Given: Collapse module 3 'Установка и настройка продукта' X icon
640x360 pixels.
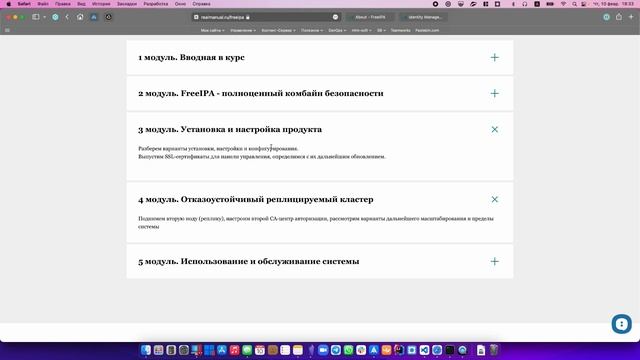Looking at the screenshot, I should click(x=494, y=129).
